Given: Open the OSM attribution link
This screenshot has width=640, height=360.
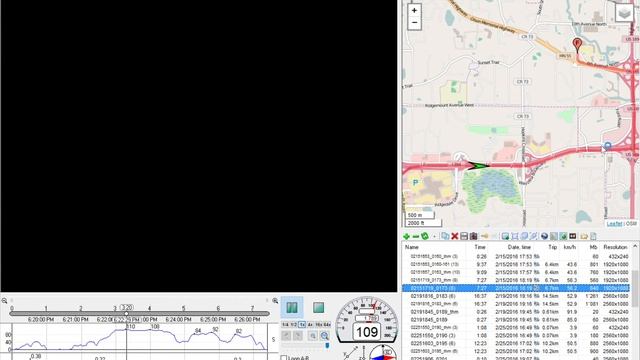Looking at the screenshot, I should coord(631,224).
